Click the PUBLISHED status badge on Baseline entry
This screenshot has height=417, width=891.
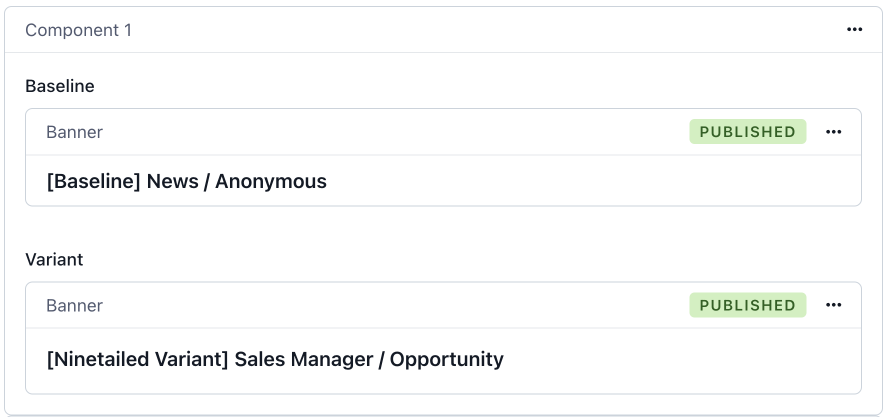coord(747,132)
